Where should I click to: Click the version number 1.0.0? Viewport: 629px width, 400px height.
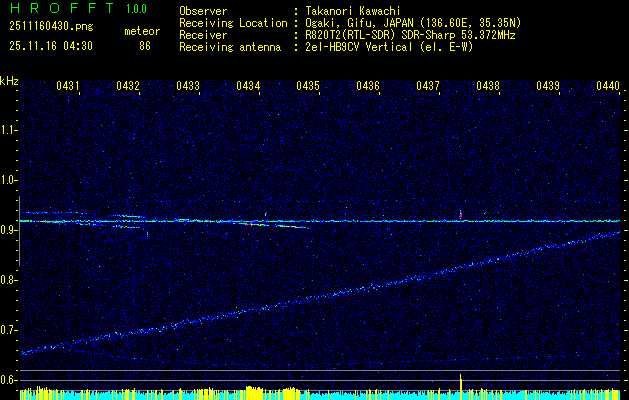click(x=136, y=9)
